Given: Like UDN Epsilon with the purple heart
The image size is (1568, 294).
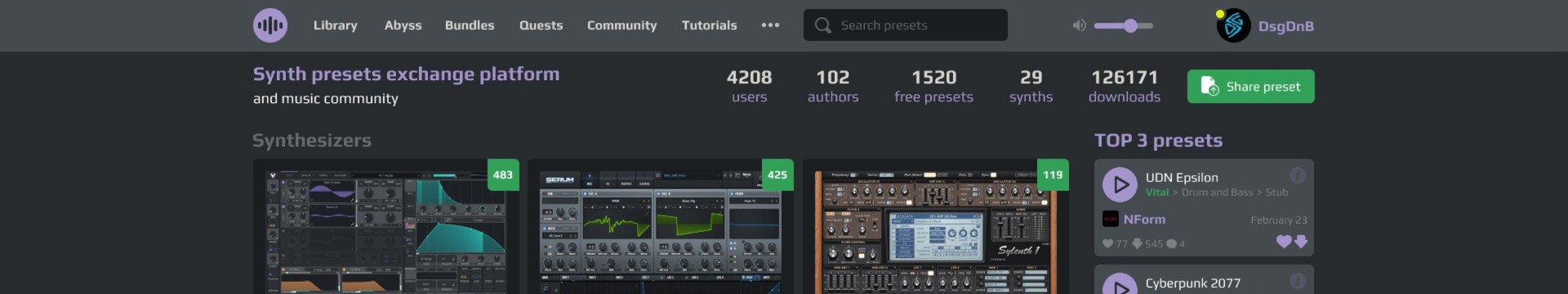Looking at the screenshot, I should (x=1284, y=242).
